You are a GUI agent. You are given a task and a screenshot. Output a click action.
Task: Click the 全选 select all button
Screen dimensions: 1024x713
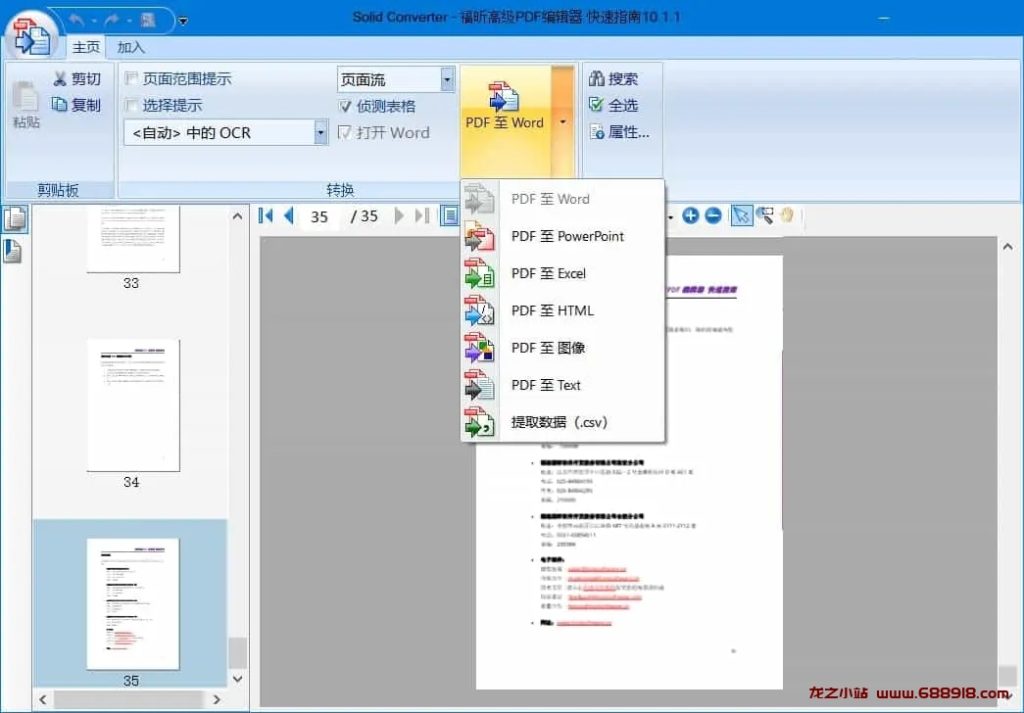613,105
